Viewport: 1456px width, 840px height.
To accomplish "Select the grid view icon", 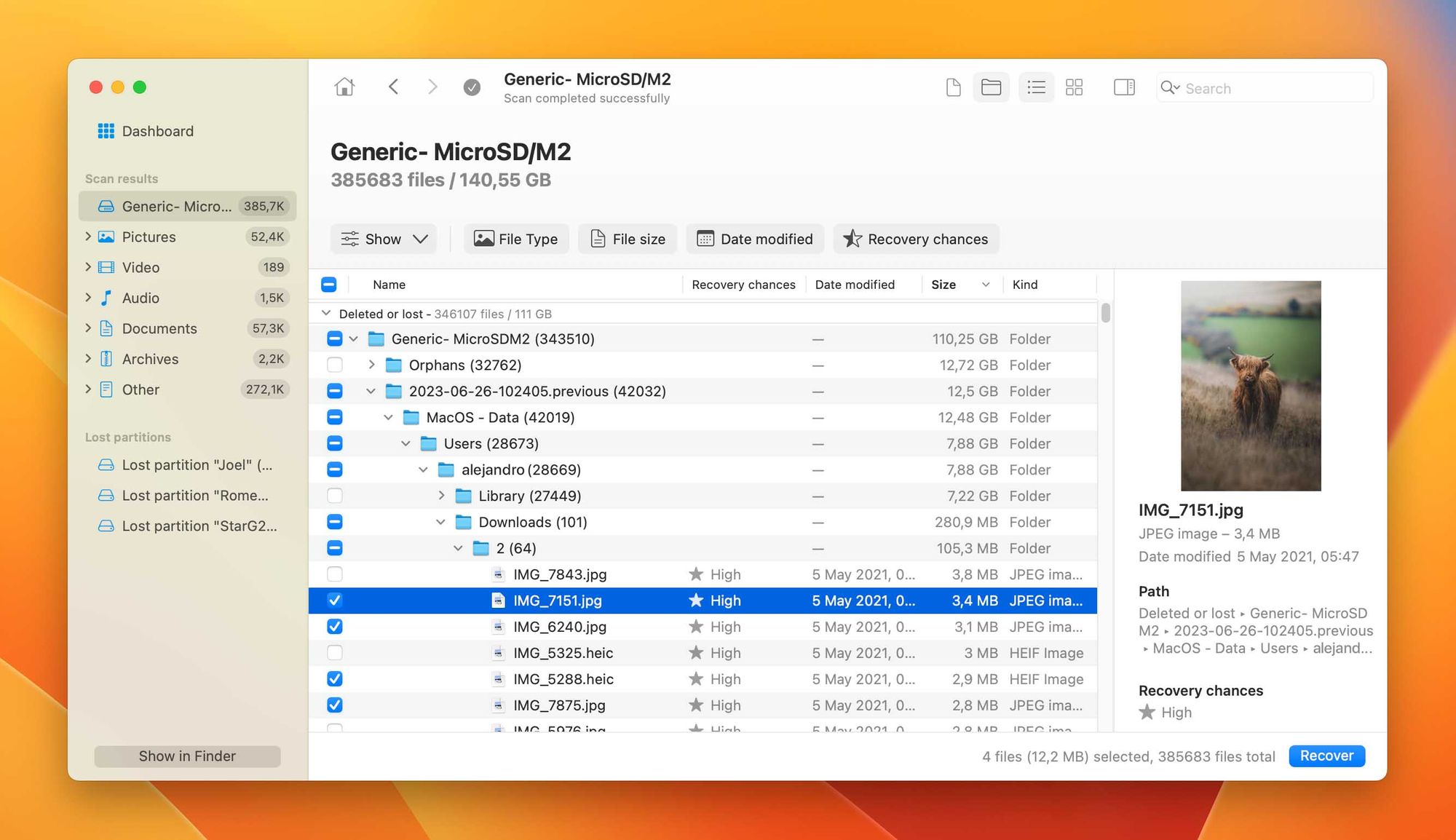I will click(1074, 88).
